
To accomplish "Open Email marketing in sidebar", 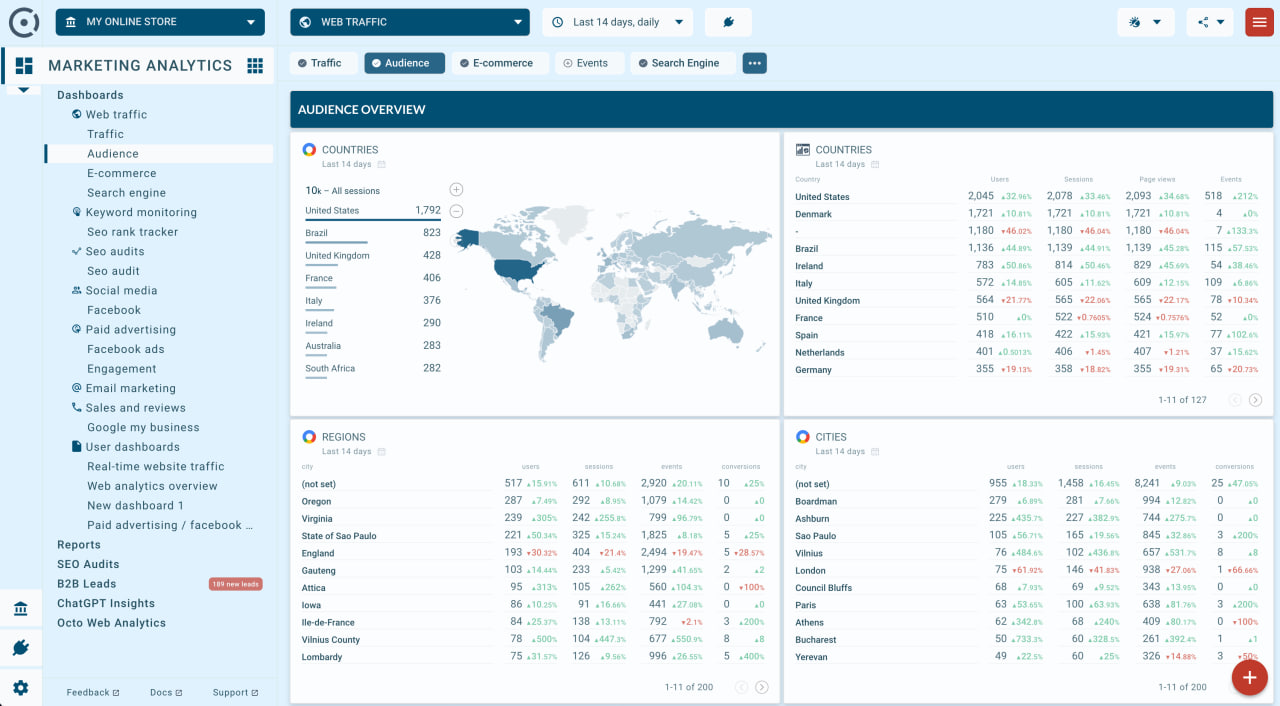I will (x=130, y=388).
